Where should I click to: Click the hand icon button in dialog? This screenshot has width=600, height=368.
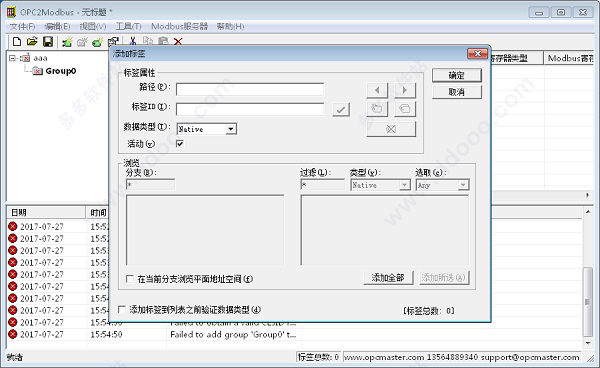[377, 109]
